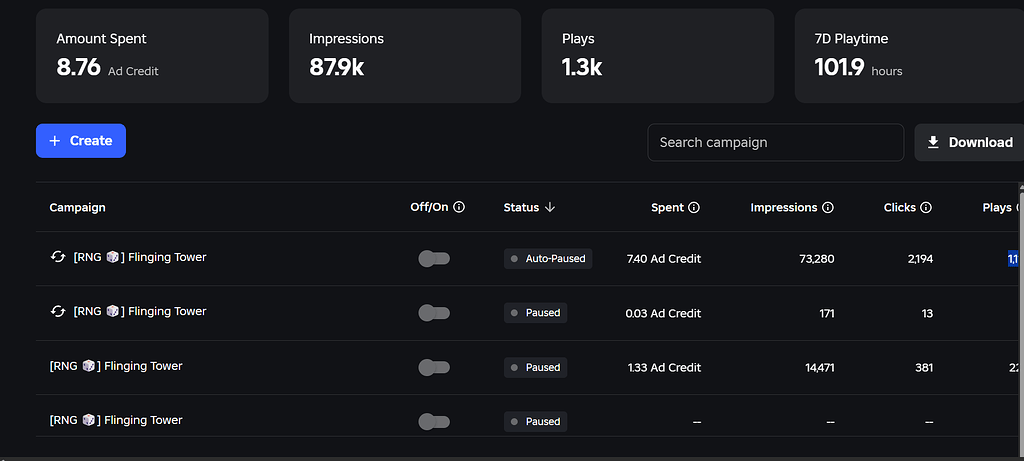The height and width of the screenshot is (461, 1024).
Task: Click the sync icon beside the second Flinging Tower campaign
Action: (x=58, y=311)
